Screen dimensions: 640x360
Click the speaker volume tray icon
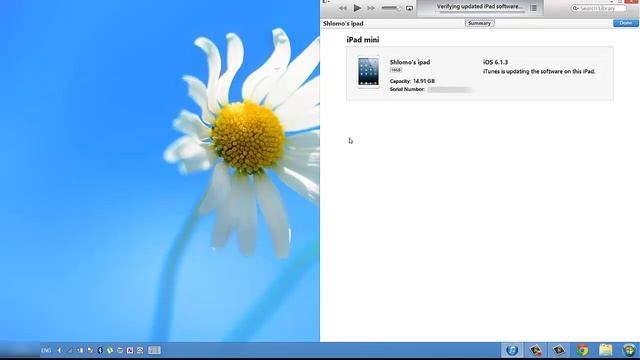60,350
